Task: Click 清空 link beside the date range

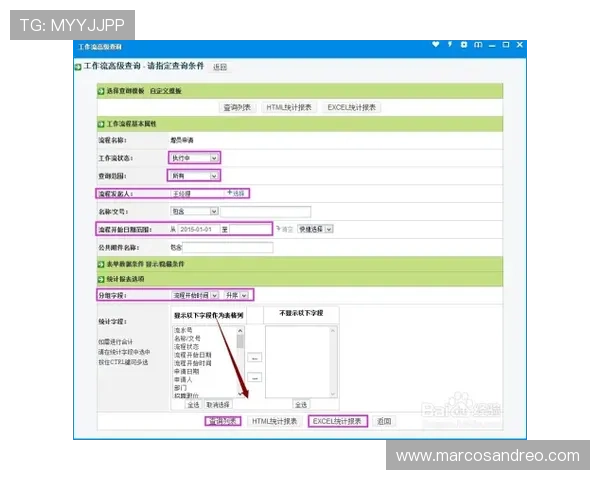Action: 284,229
